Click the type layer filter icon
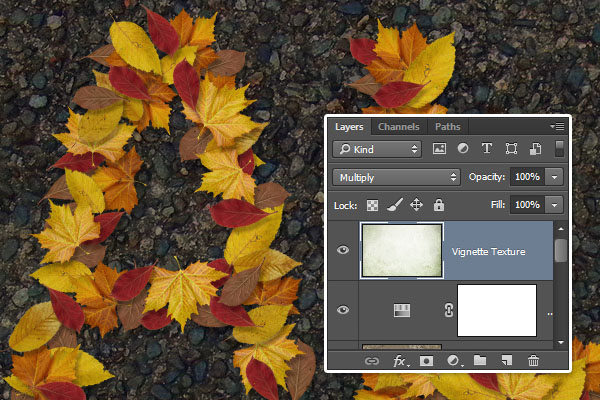This screenshot has width=600, height=400. [x=487, y=149]
